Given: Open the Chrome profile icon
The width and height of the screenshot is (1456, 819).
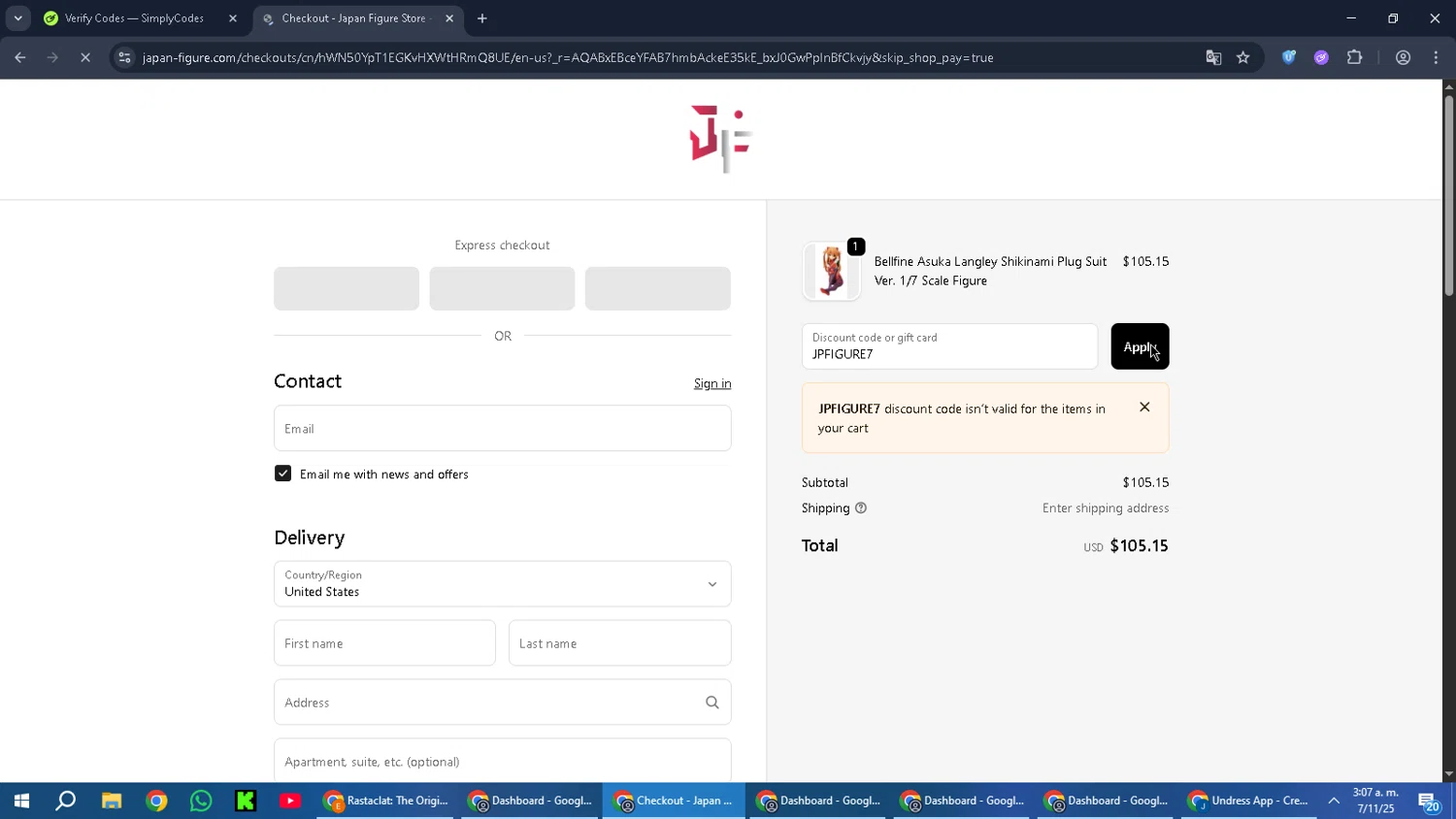Looking at the screenshot, I should pyautogui.click(x=1404, y=57).
